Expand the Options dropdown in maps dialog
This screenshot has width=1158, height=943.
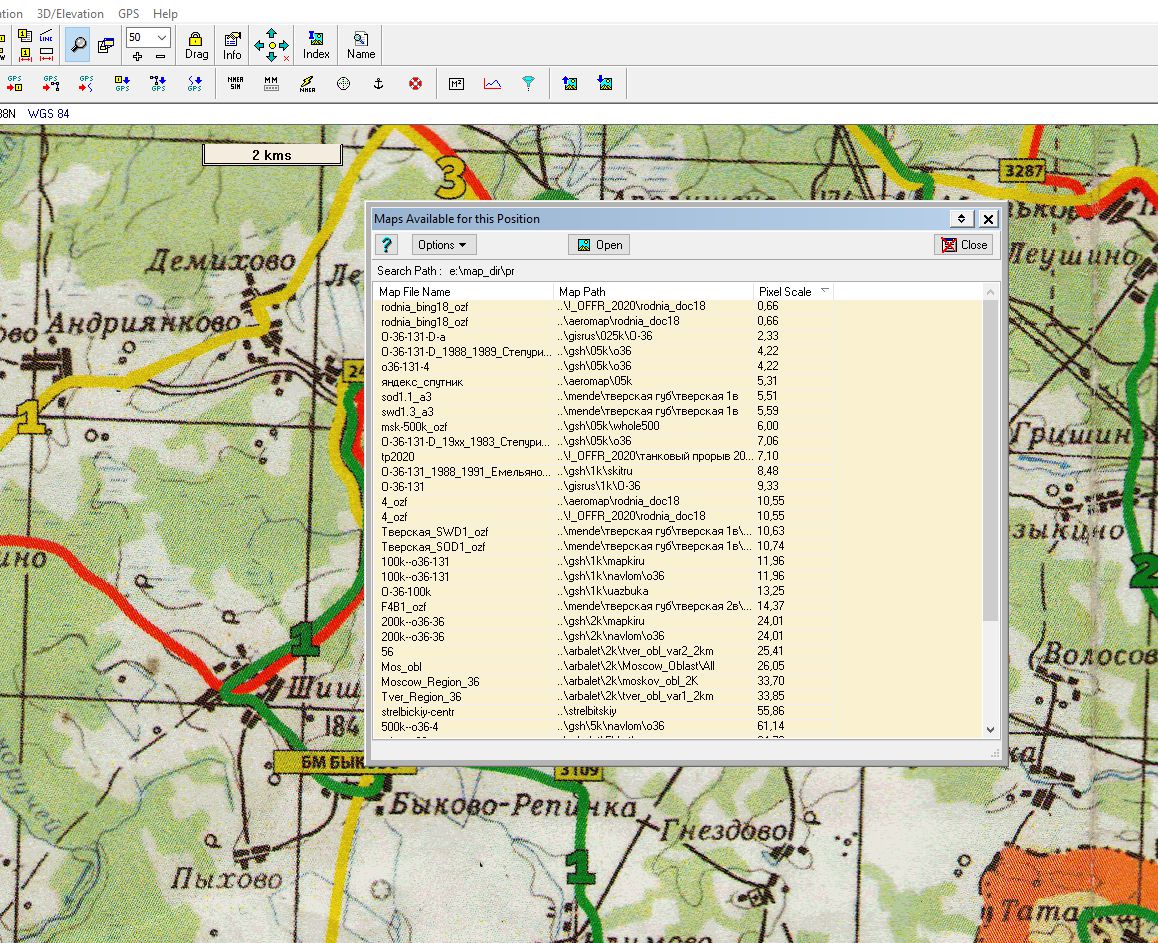click(x=444, y=245)
